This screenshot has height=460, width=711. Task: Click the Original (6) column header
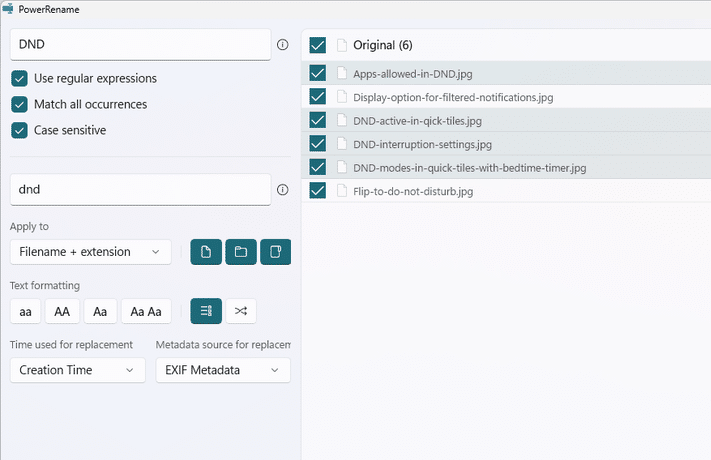tap(383, 45)
